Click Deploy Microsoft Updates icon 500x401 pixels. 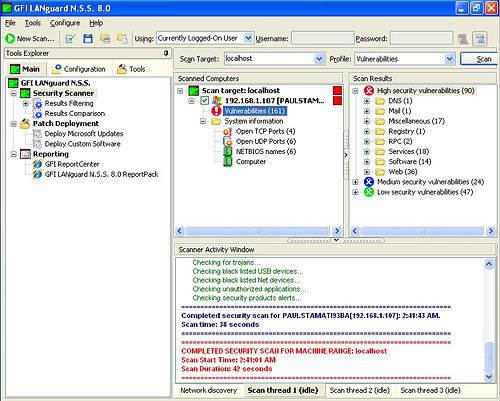37,134
